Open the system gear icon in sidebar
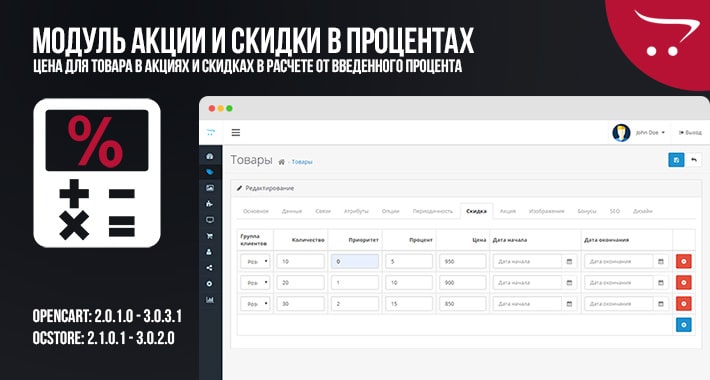 (210, 284)
